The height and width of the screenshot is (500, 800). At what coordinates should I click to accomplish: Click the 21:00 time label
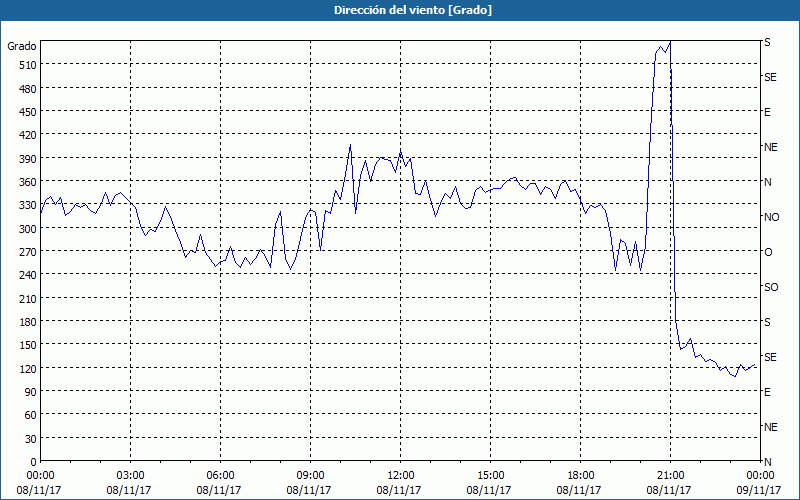[x=670, y=476]
